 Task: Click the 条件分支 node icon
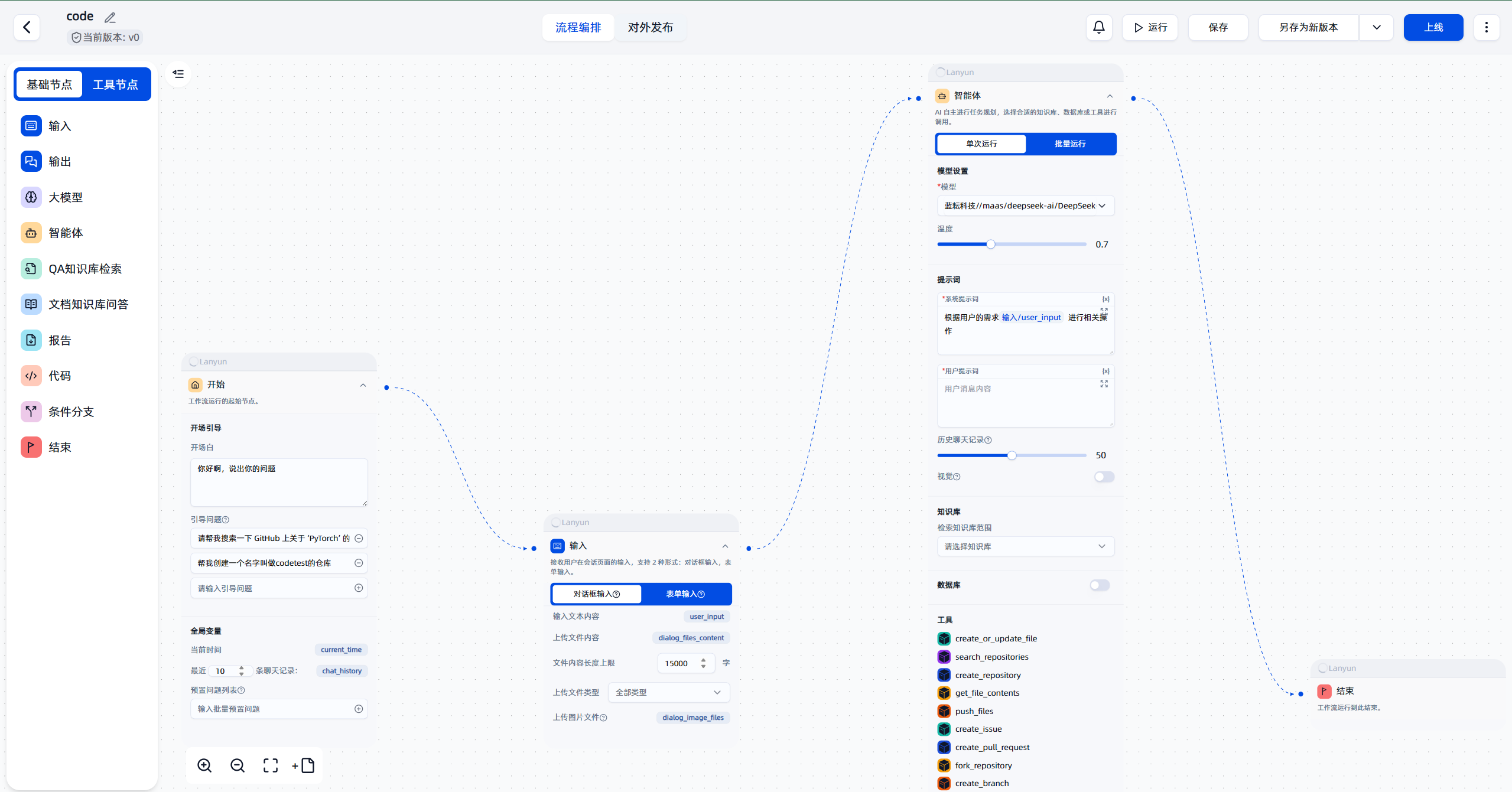pyautogui.click(x=31, y=412)
